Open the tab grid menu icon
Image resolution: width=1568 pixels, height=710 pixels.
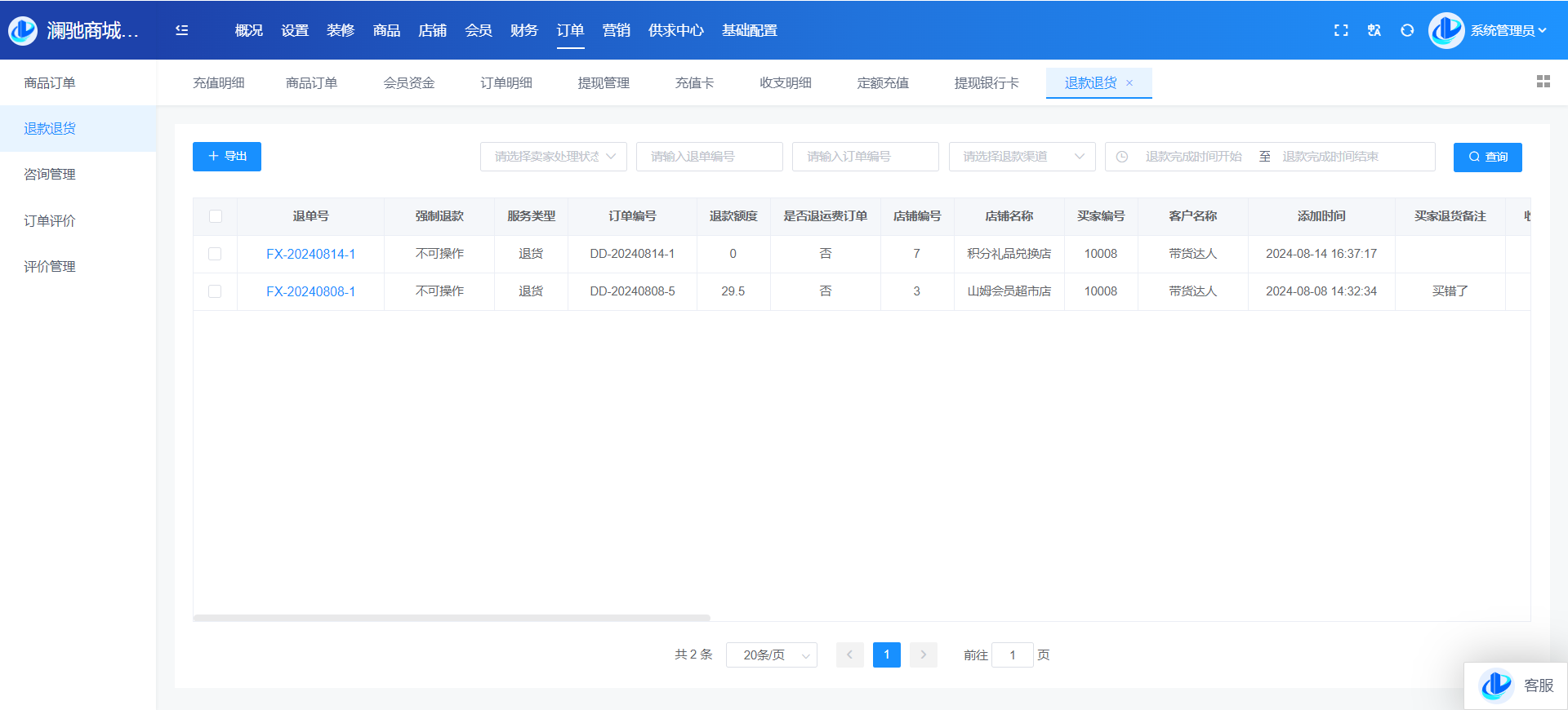[1543, 82]
